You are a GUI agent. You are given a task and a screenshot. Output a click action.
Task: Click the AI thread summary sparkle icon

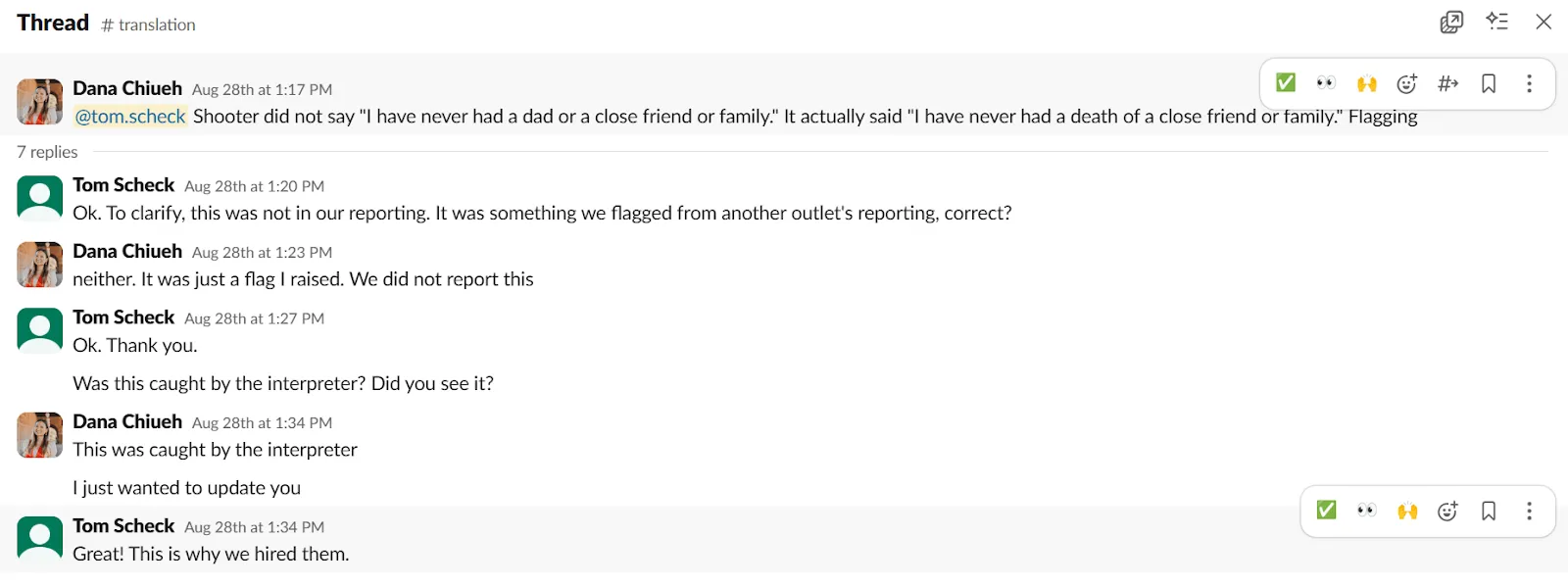(x=1496, y=22)
